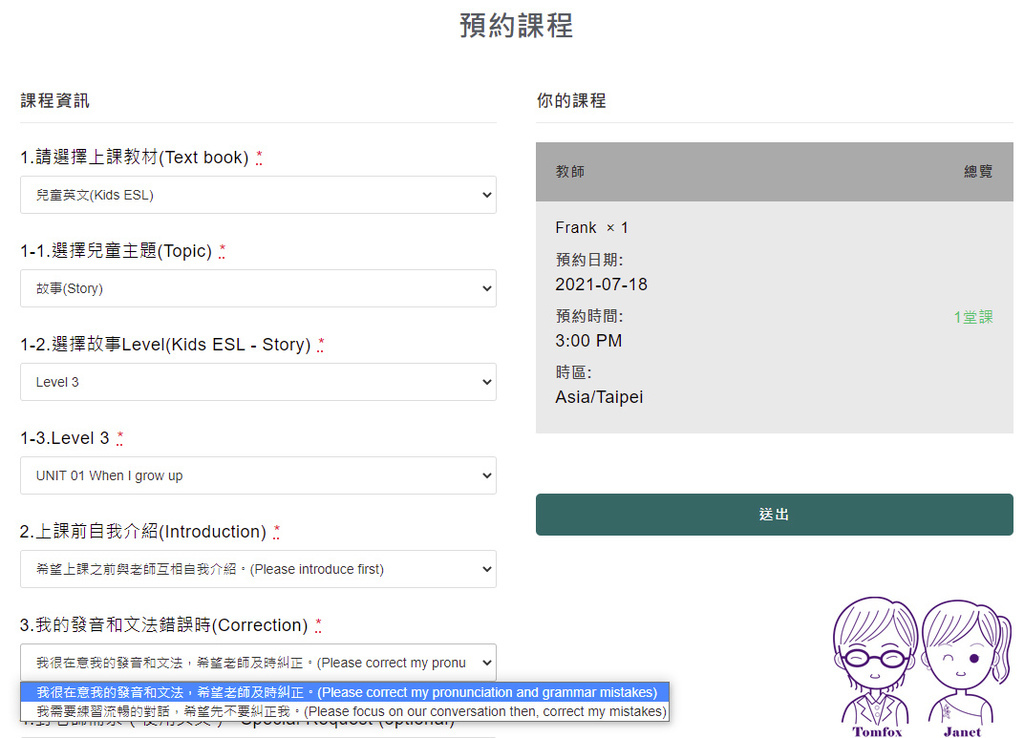The width and height of the screenshot is (1024, 738).
Task: Open the Introduction dropdown
Action: tap(258, 569)
